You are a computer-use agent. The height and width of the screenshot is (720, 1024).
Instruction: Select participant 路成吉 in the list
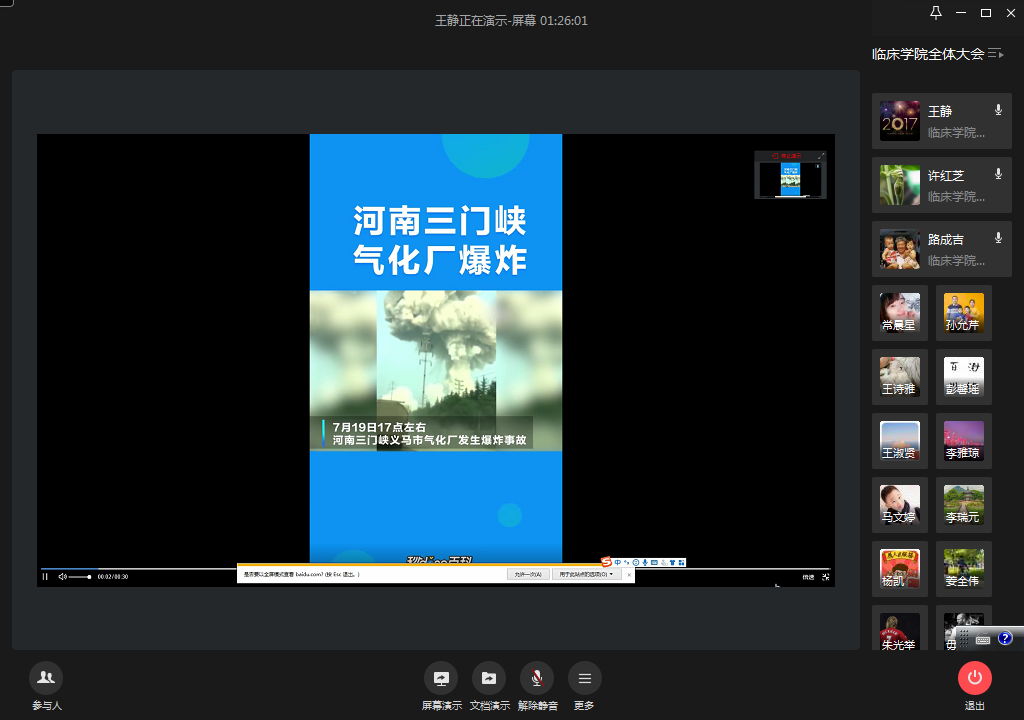[x=941, y=249]
